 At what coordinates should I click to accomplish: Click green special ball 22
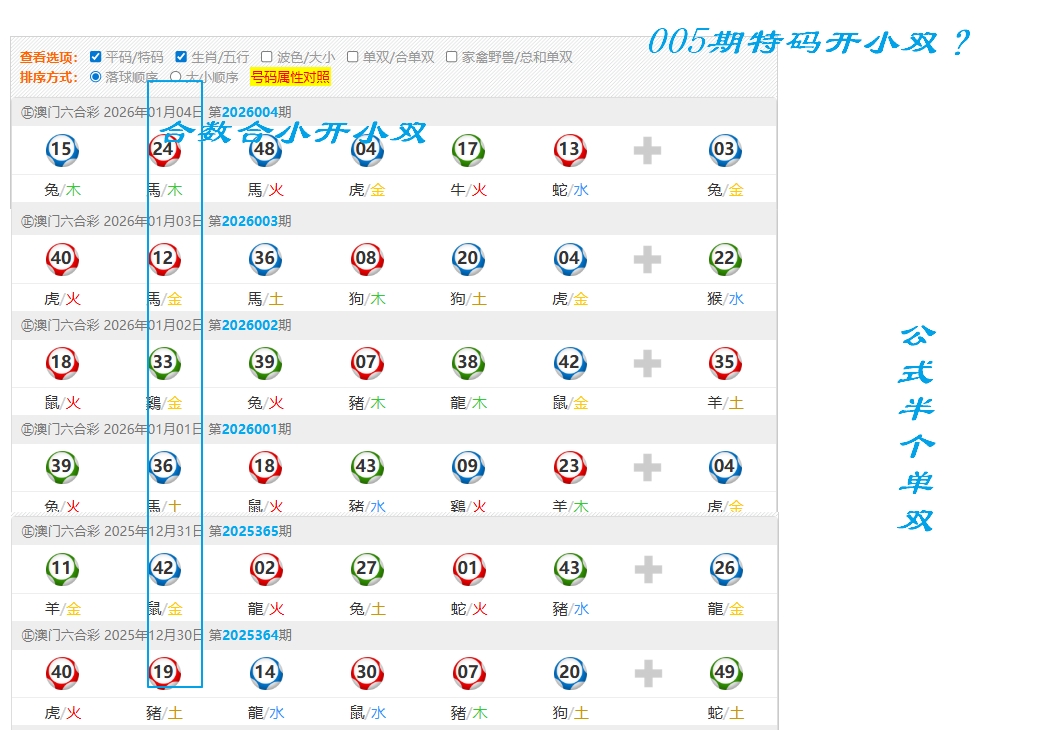(724, 259)
